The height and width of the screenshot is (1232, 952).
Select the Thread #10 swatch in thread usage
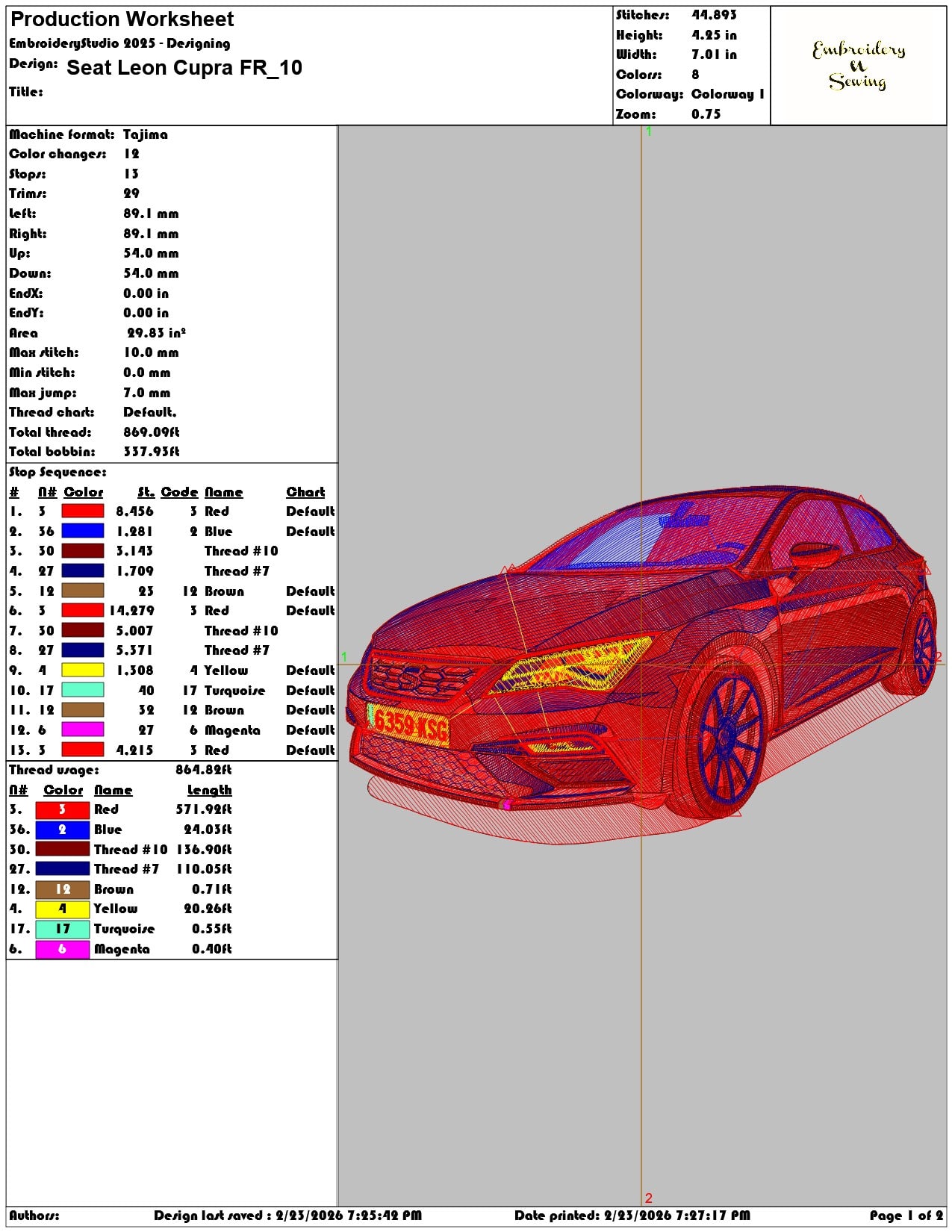tap(63, 849)
